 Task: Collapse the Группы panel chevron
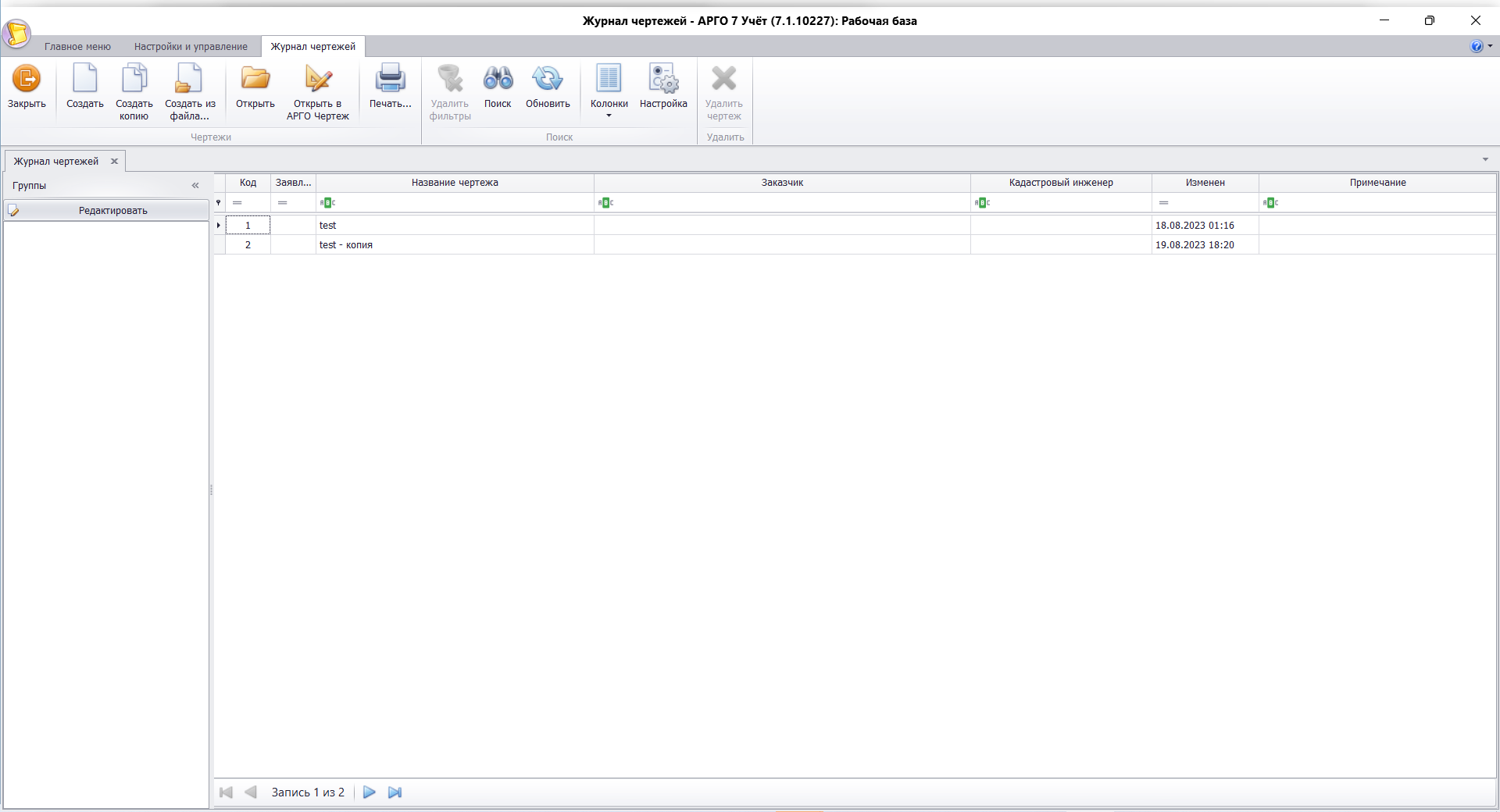(195, 186)
